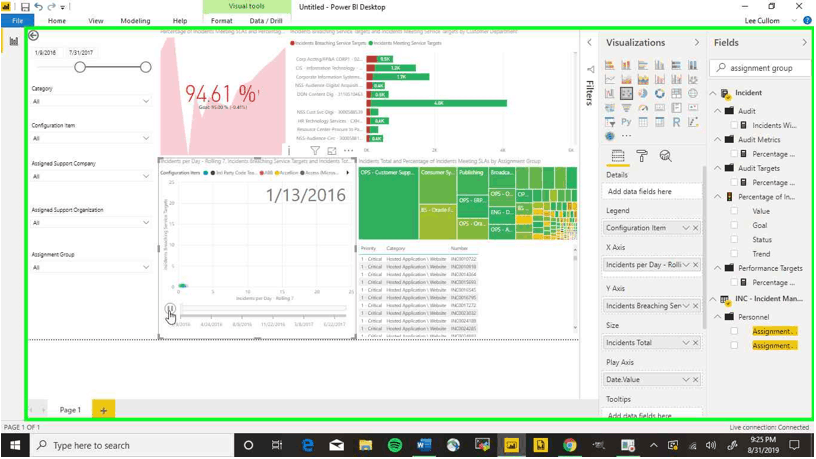This screenshot has height=459, width=816.
Task: Open the Analytics magnifier pane icon
Action: (665, 156)
